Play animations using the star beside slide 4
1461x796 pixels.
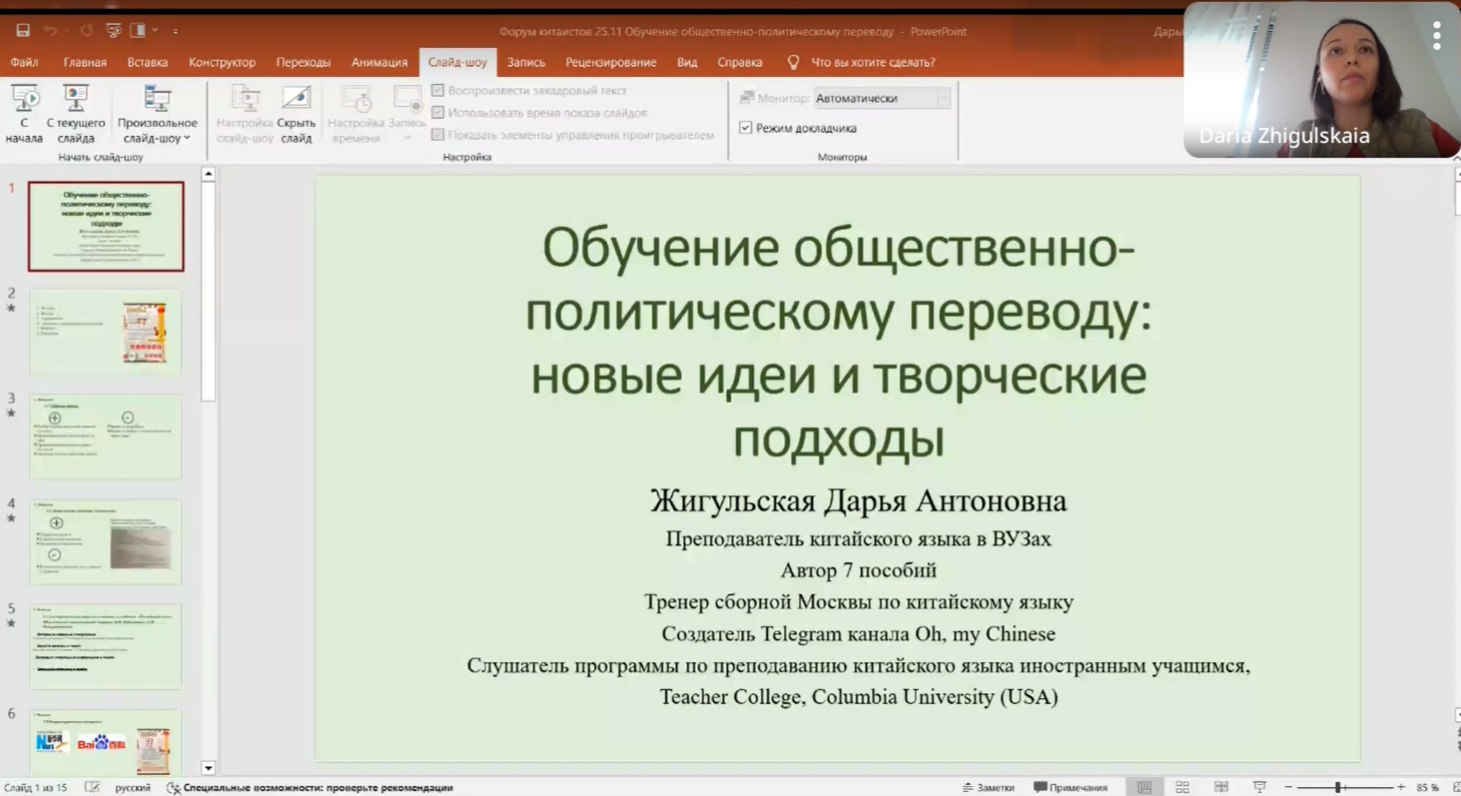point(12,518)
